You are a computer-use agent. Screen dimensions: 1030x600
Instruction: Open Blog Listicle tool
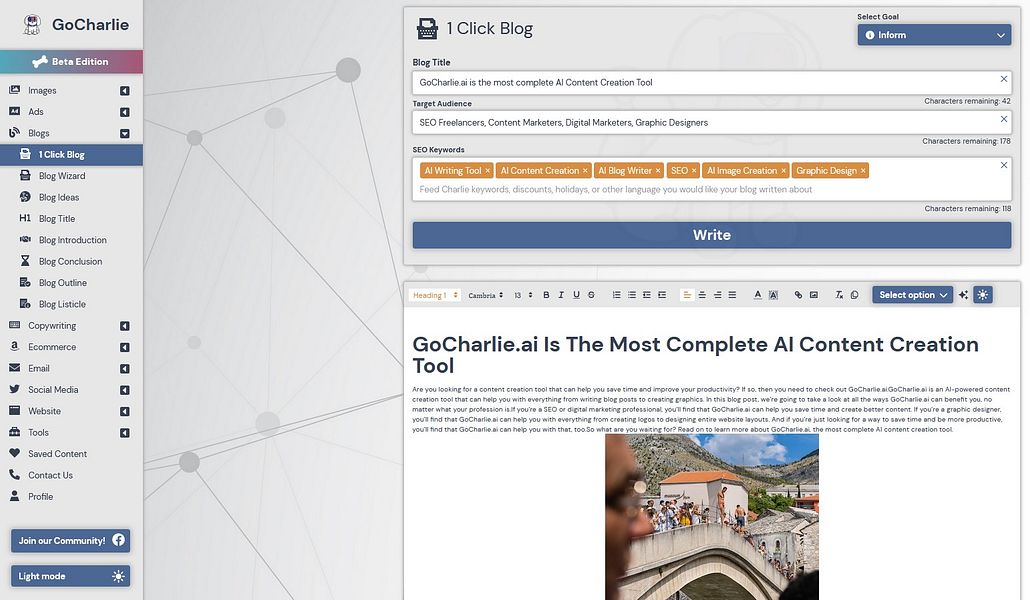pyautogui.click(x=62, y=304)
